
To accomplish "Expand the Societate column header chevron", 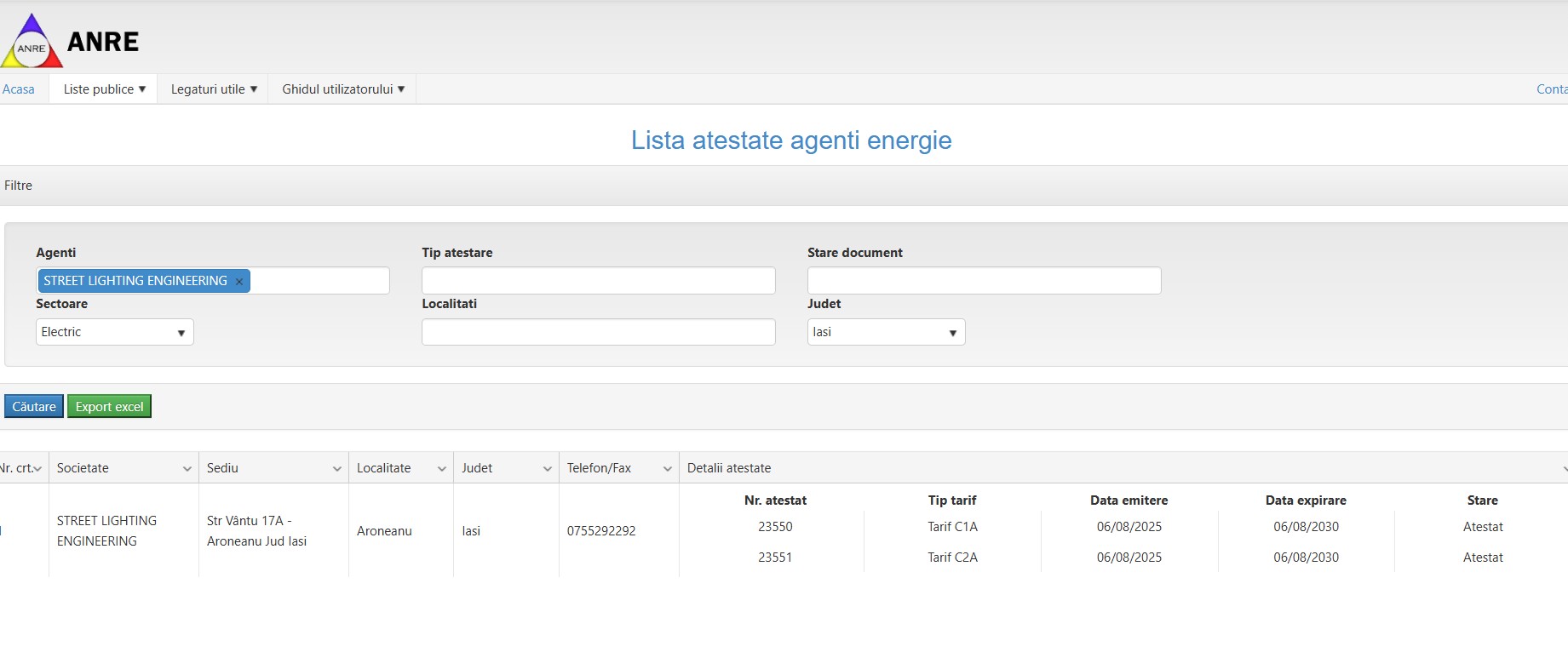I will click(187, 469).
